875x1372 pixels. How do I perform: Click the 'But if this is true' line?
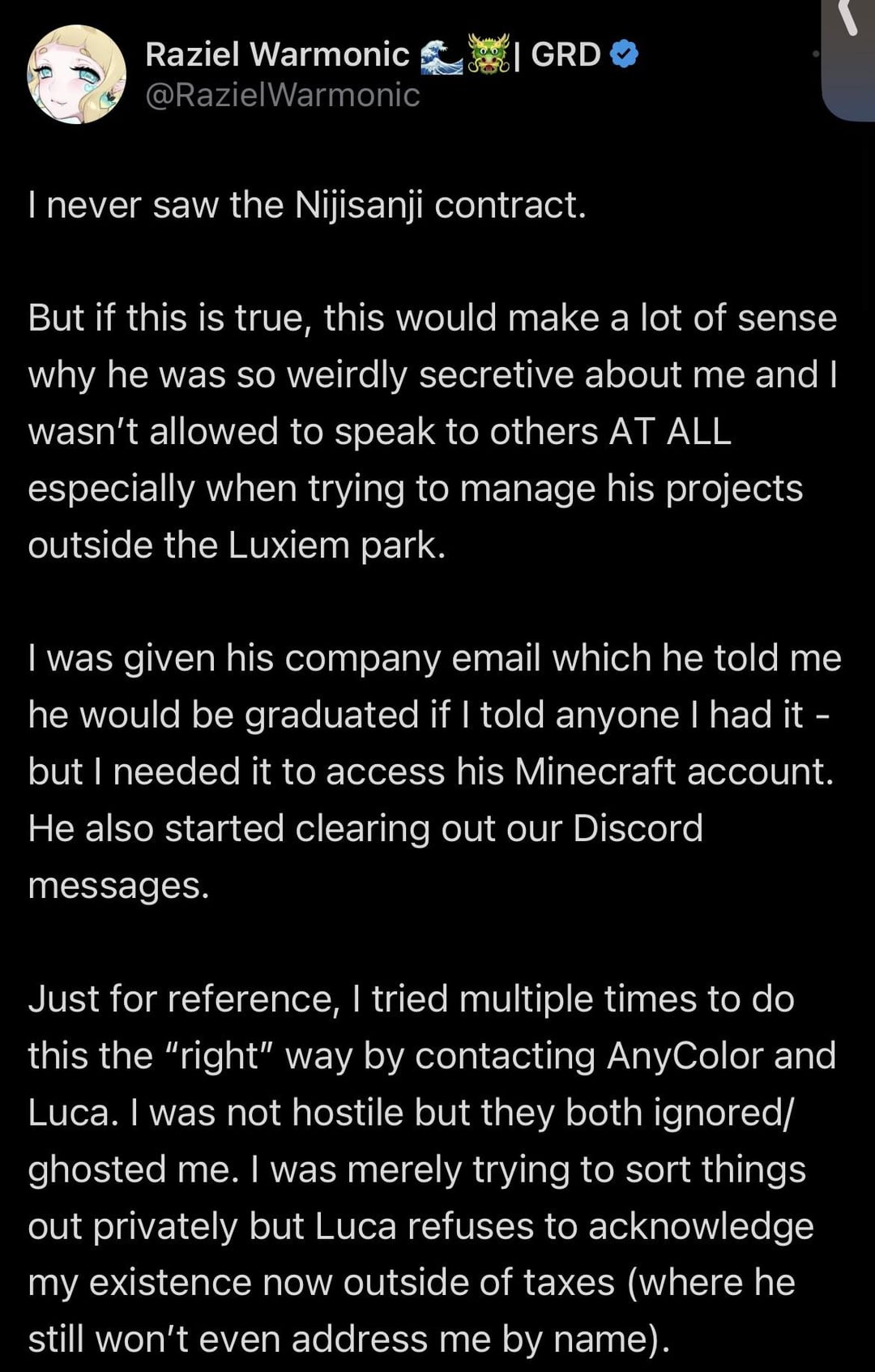point(432,318)
